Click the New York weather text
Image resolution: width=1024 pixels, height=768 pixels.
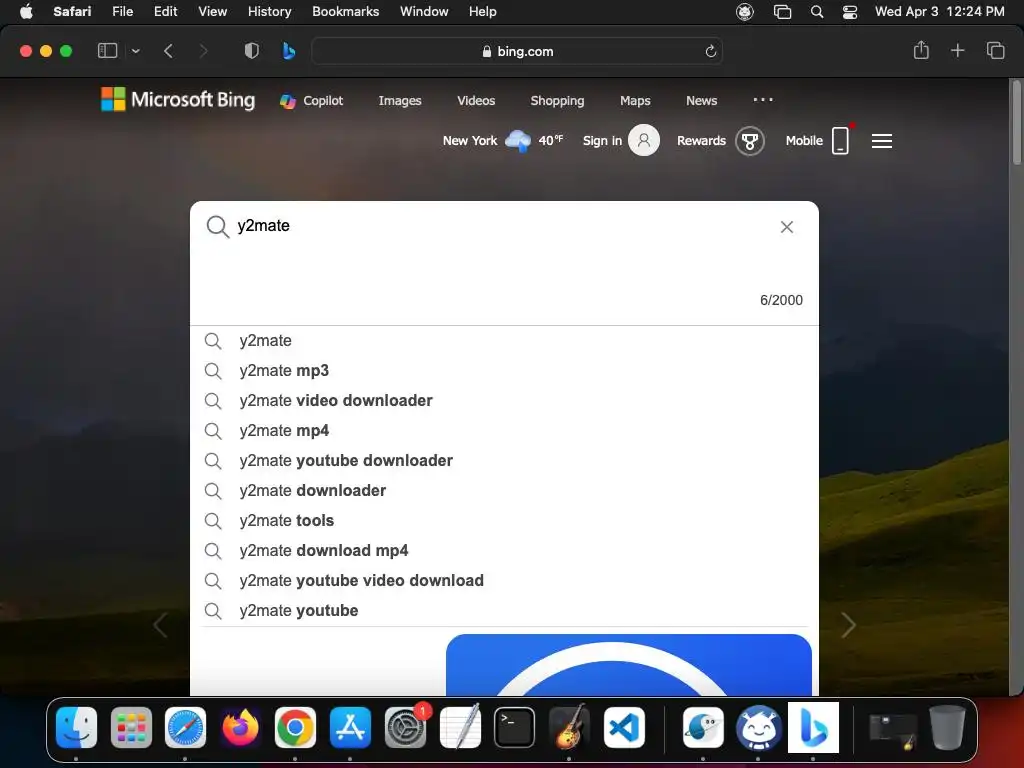[470, 140]
